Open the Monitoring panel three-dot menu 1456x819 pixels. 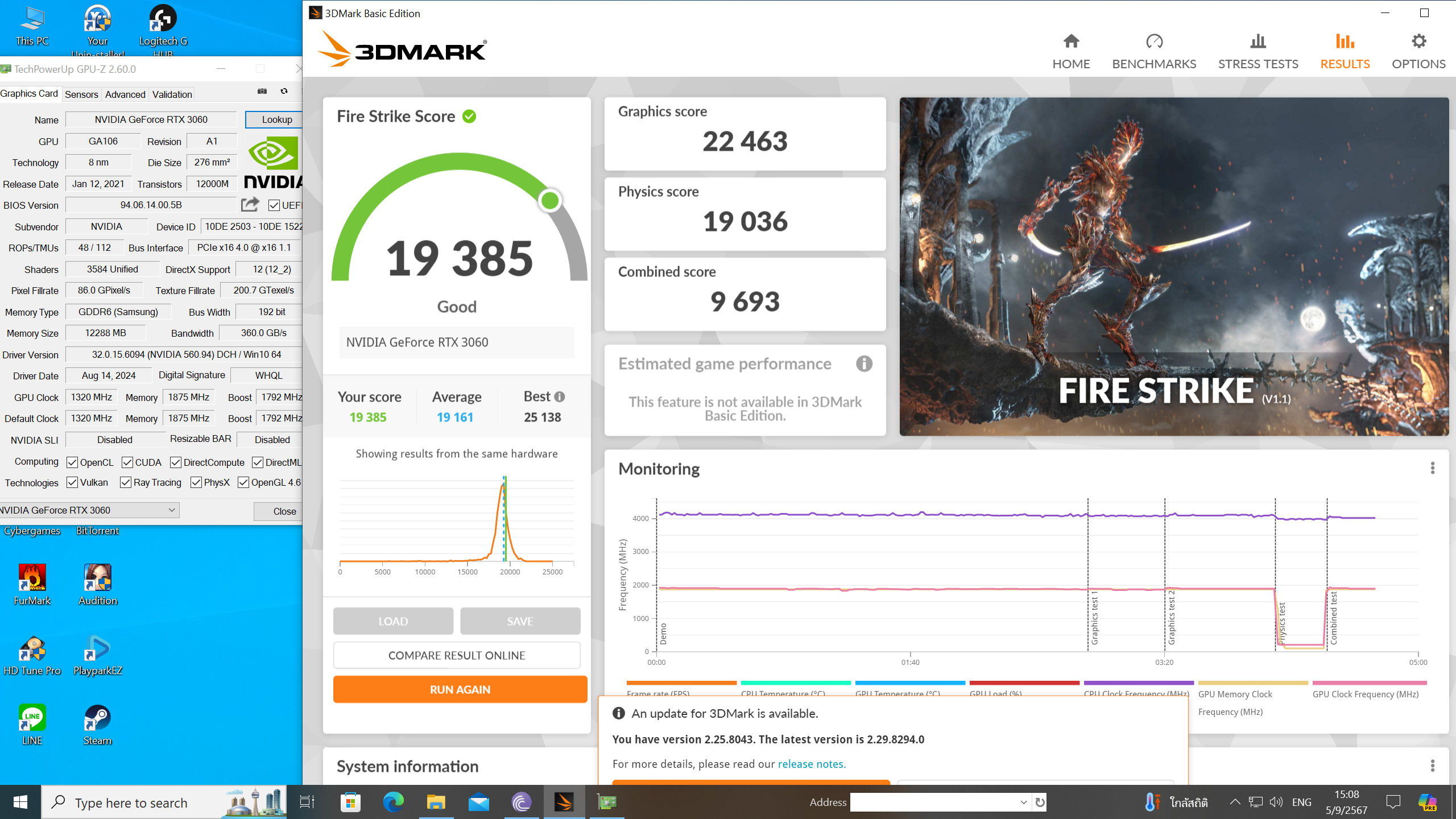click(x=1432, y=468)
